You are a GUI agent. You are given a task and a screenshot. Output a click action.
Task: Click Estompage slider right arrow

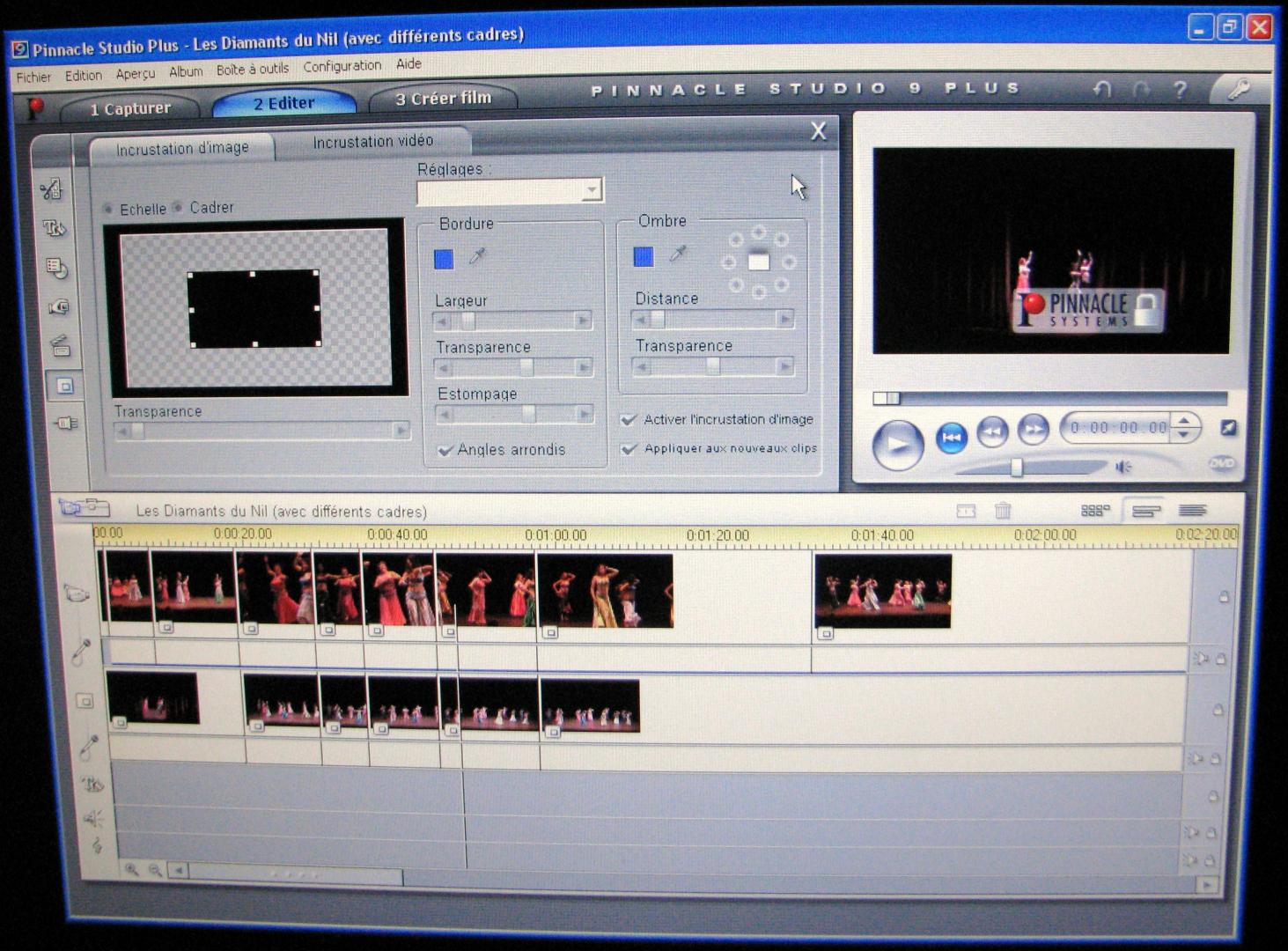click(584, 414)
